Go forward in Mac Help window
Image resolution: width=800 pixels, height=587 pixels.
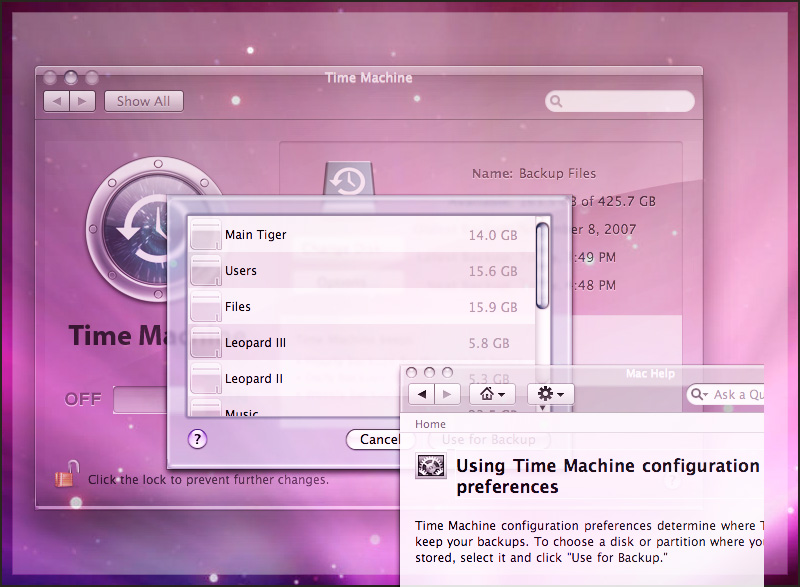click(x=447, y=394)
